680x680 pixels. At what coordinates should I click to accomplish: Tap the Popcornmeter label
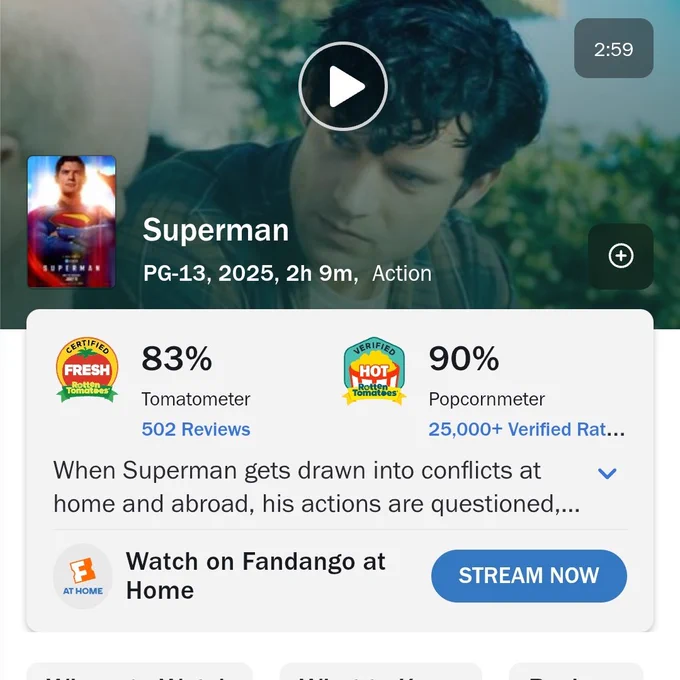click(x=487, y=399)
